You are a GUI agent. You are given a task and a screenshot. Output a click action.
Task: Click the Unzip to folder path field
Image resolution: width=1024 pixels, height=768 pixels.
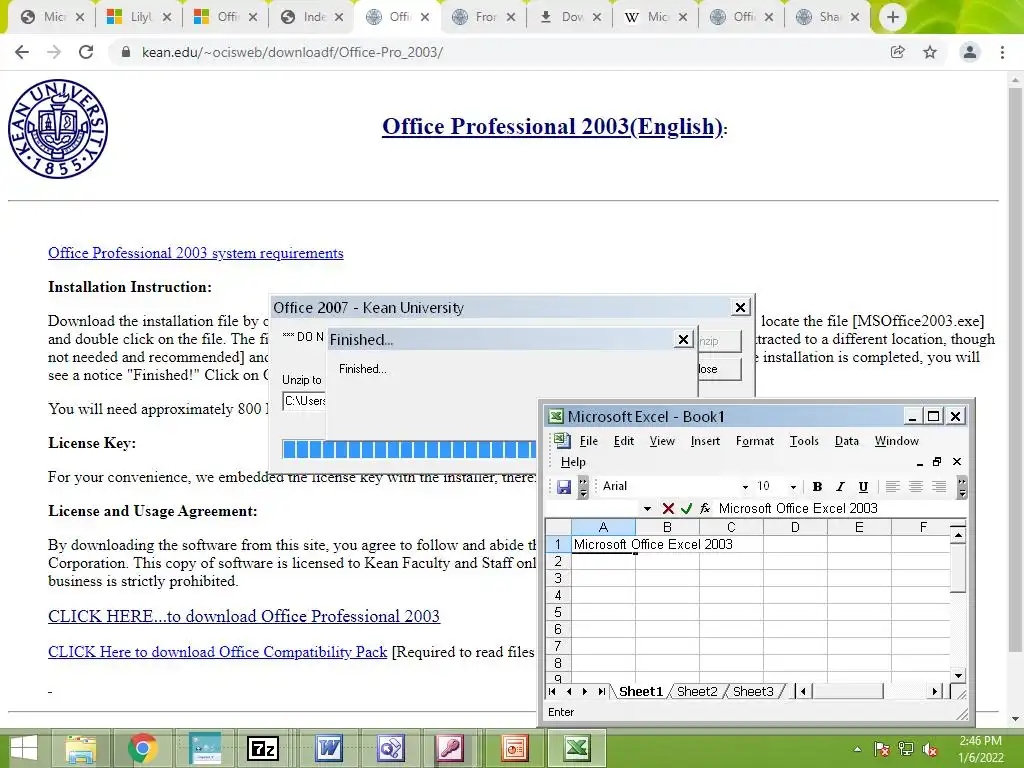pyautogui.click(x=304, y=401)
